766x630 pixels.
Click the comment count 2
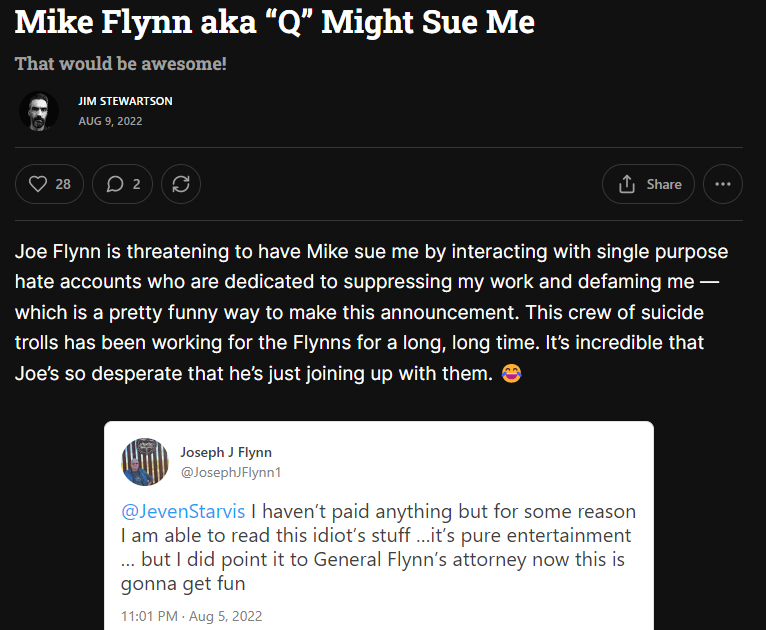(x=136, y=184)
